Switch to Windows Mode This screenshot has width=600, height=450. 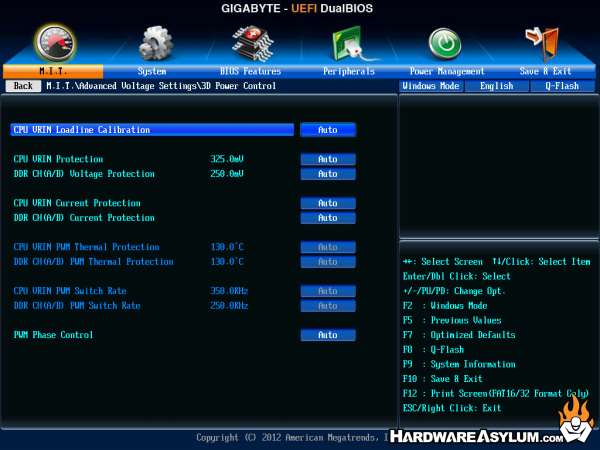click(x=431, y=86)
